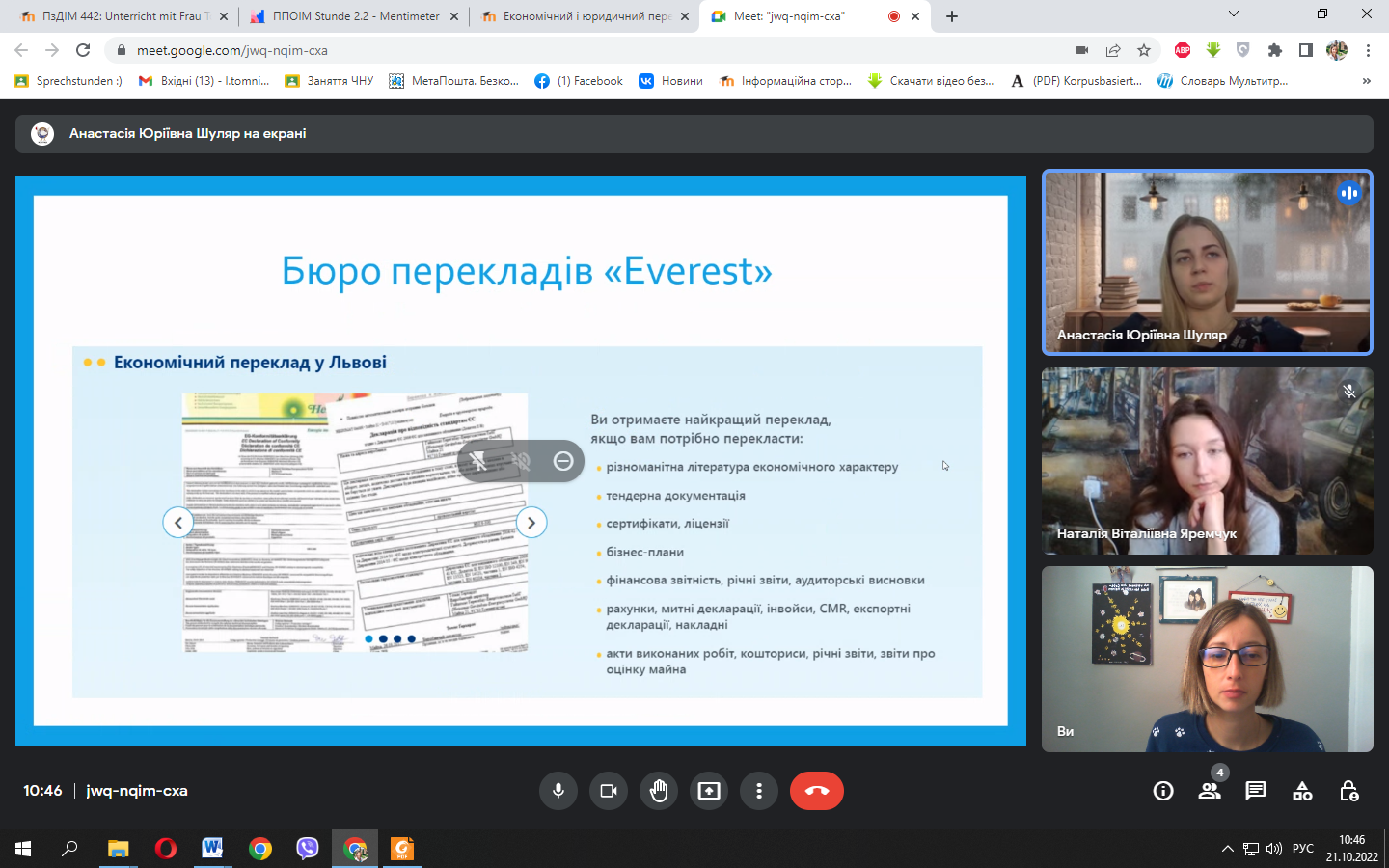Turn off the camera in Meet
The image size is (1389, 868).
point(609,791)
